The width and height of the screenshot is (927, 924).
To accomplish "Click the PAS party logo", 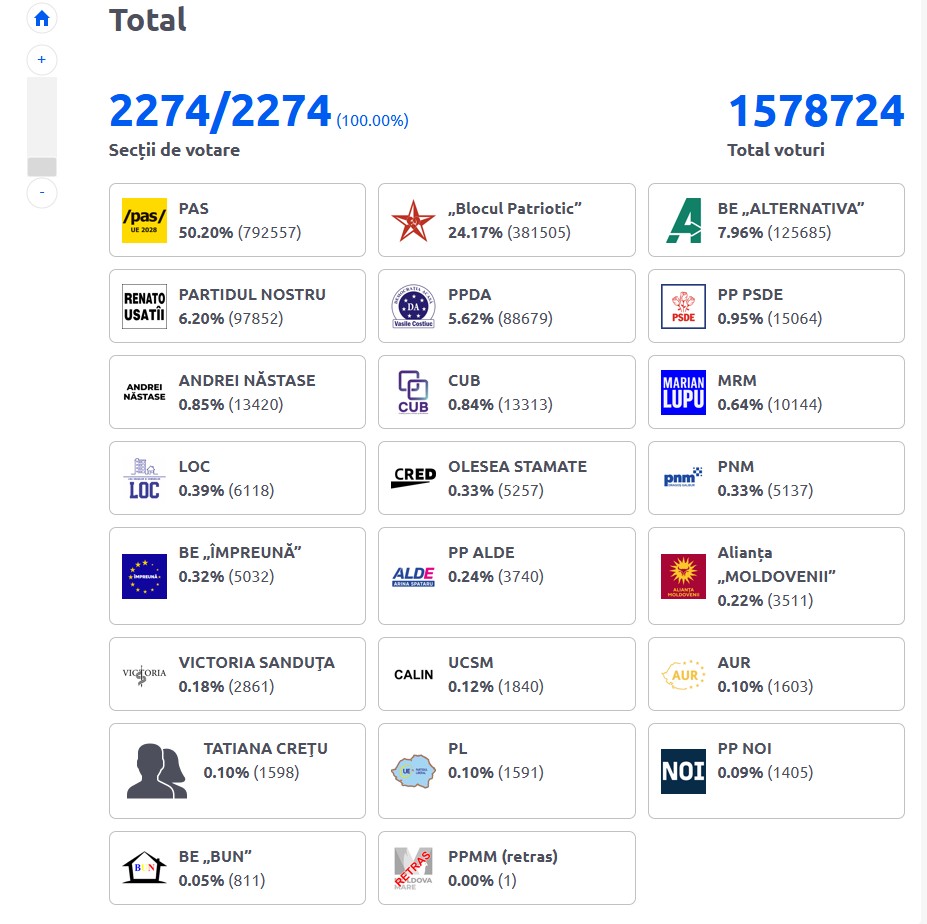I will (144, 221).
